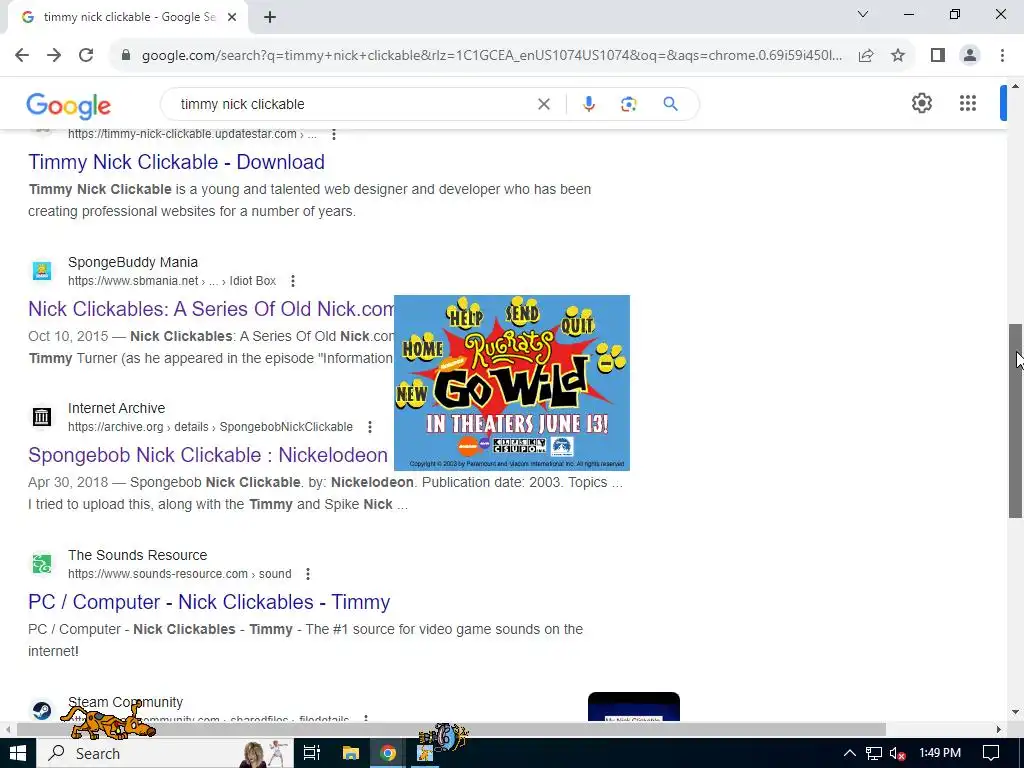The width and height of the screenshot is (1024, 768).
Task: Open the tab search dropdown
Action: pos(863,14)
